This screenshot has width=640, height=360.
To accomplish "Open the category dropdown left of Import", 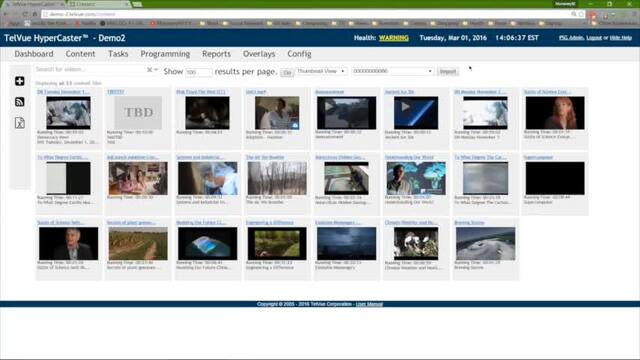I will click(393, 71).
